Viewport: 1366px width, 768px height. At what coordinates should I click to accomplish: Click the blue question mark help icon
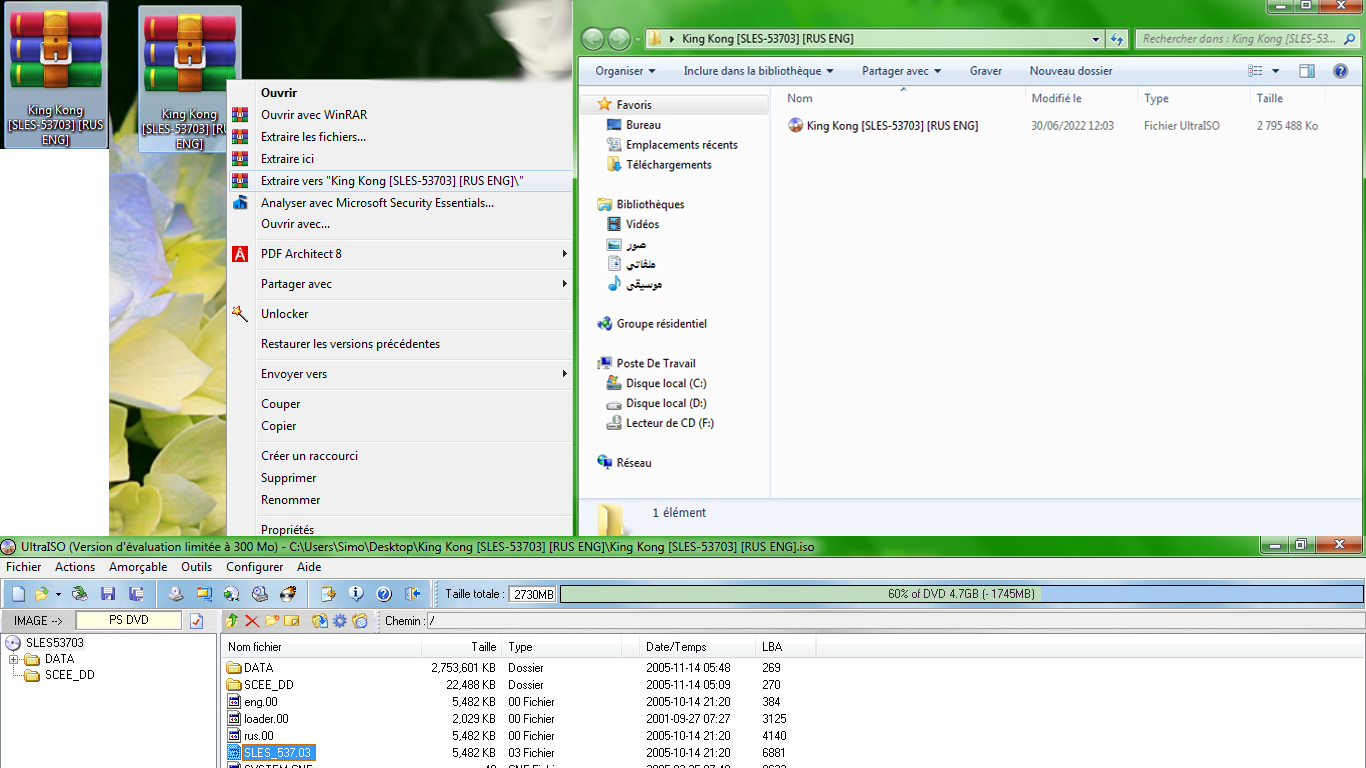coord(383,594)
